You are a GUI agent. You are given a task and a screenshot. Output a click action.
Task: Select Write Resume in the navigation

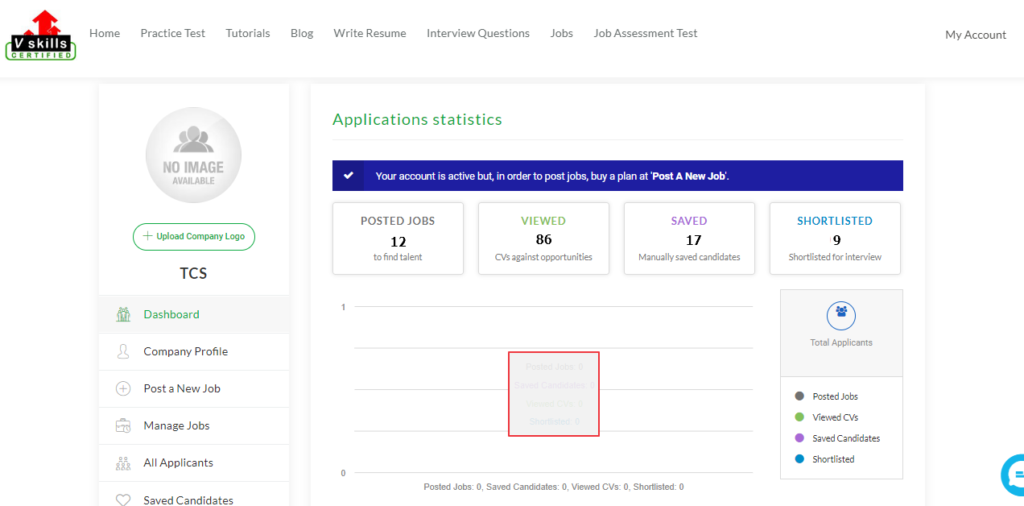point(370,33)
